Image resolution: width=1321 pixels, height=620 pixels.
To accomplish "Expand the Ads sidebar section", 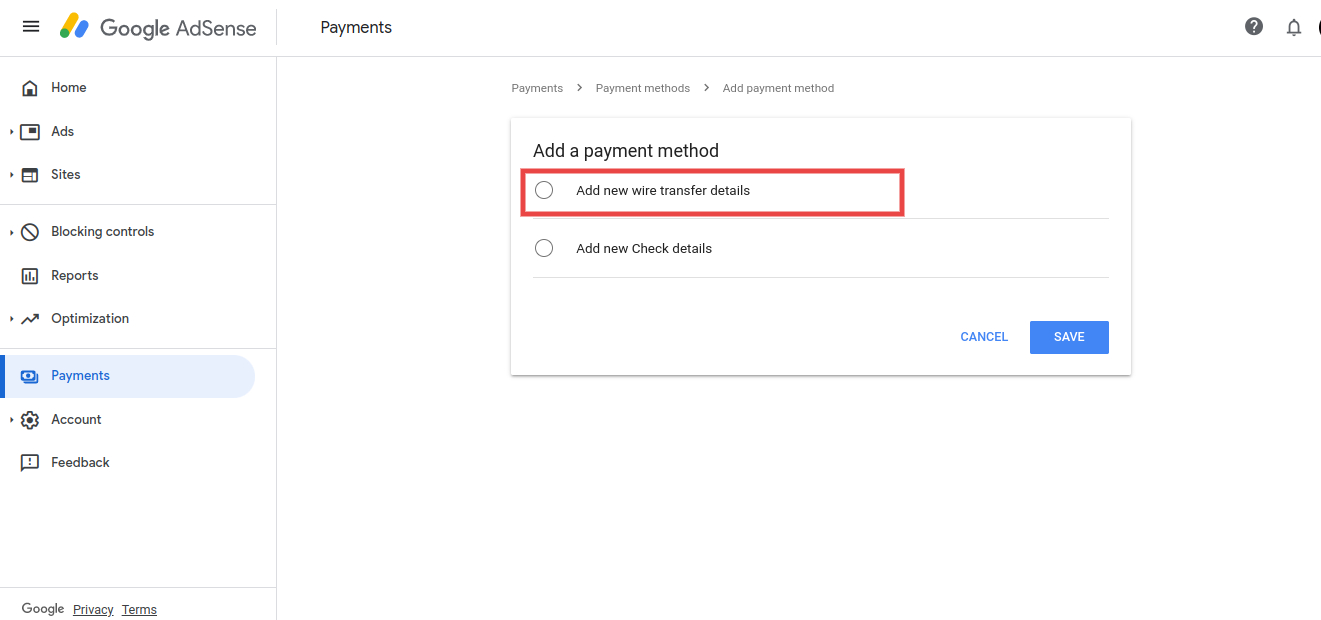I will point(11,132).
